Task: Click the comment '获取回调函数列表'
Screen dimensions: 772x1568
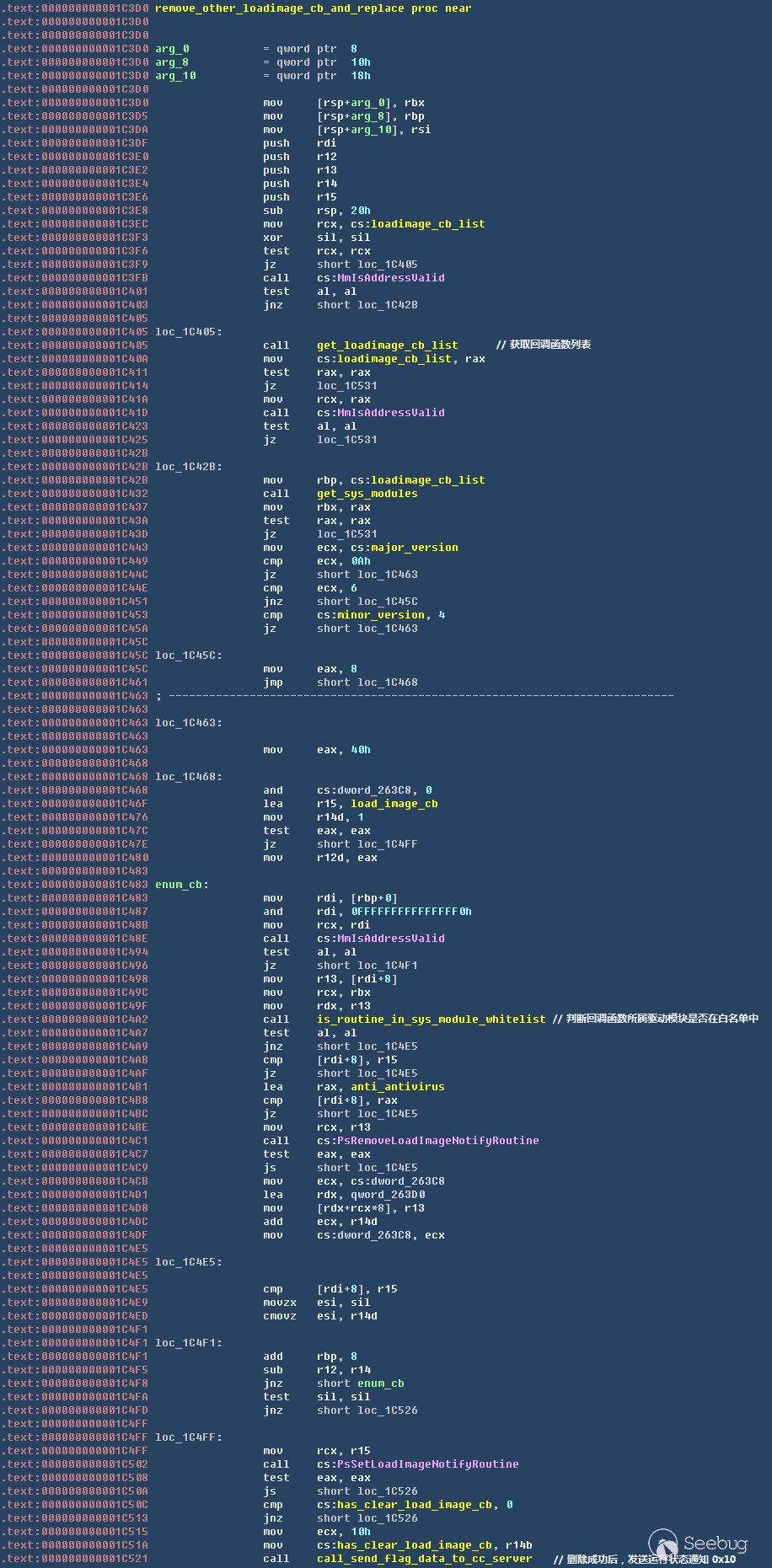Action: click(550, 345)
